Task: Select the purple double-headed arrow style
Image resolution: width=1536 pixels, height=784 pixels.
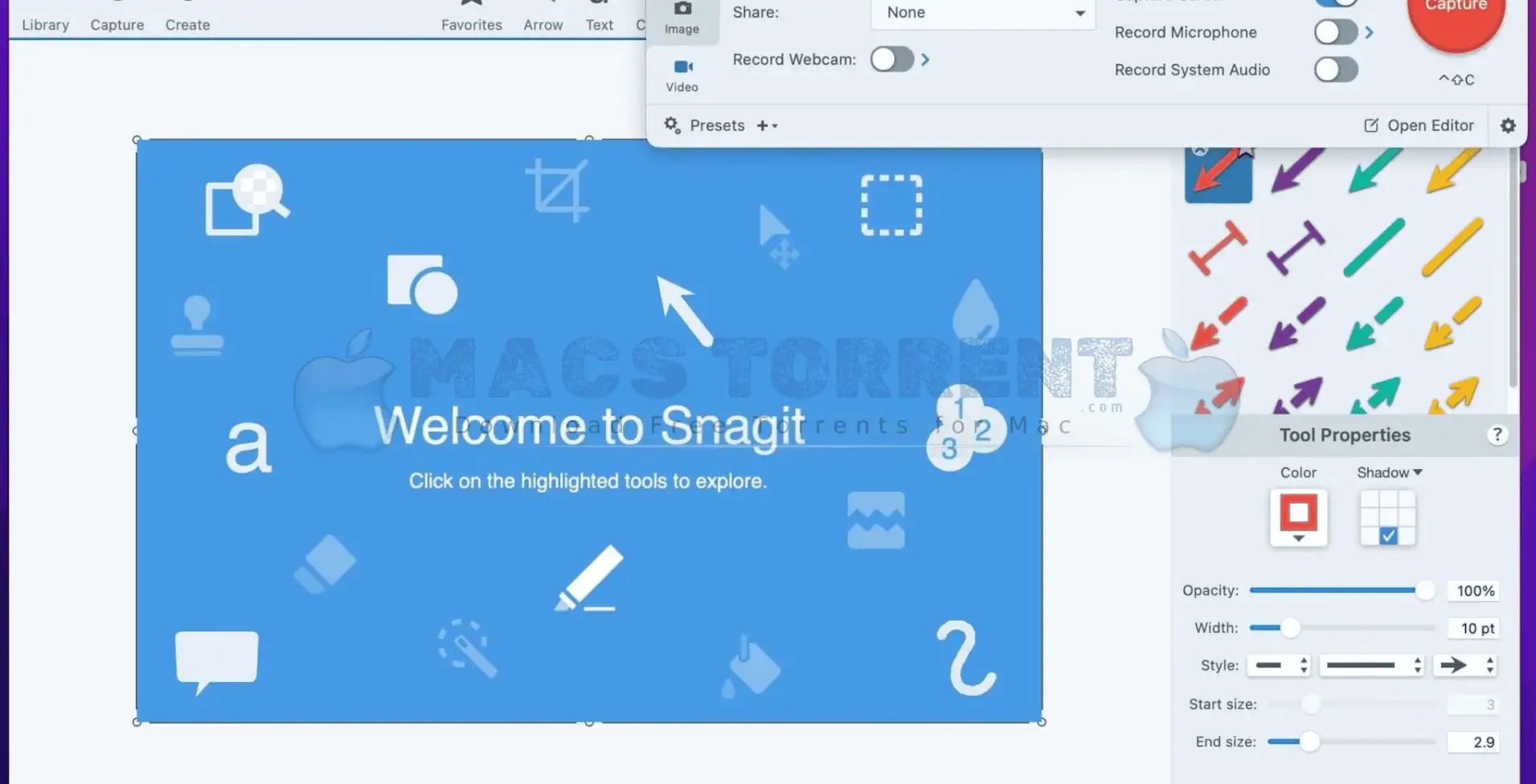Action: [x=1296, y=395]
